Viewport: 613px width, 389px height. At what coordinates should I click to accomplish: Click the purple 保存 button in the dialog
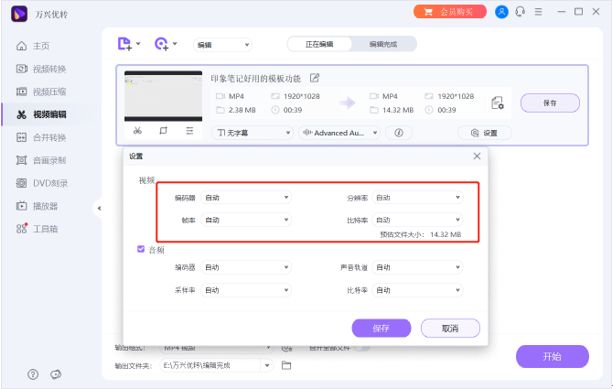click(x=381, y=328)
